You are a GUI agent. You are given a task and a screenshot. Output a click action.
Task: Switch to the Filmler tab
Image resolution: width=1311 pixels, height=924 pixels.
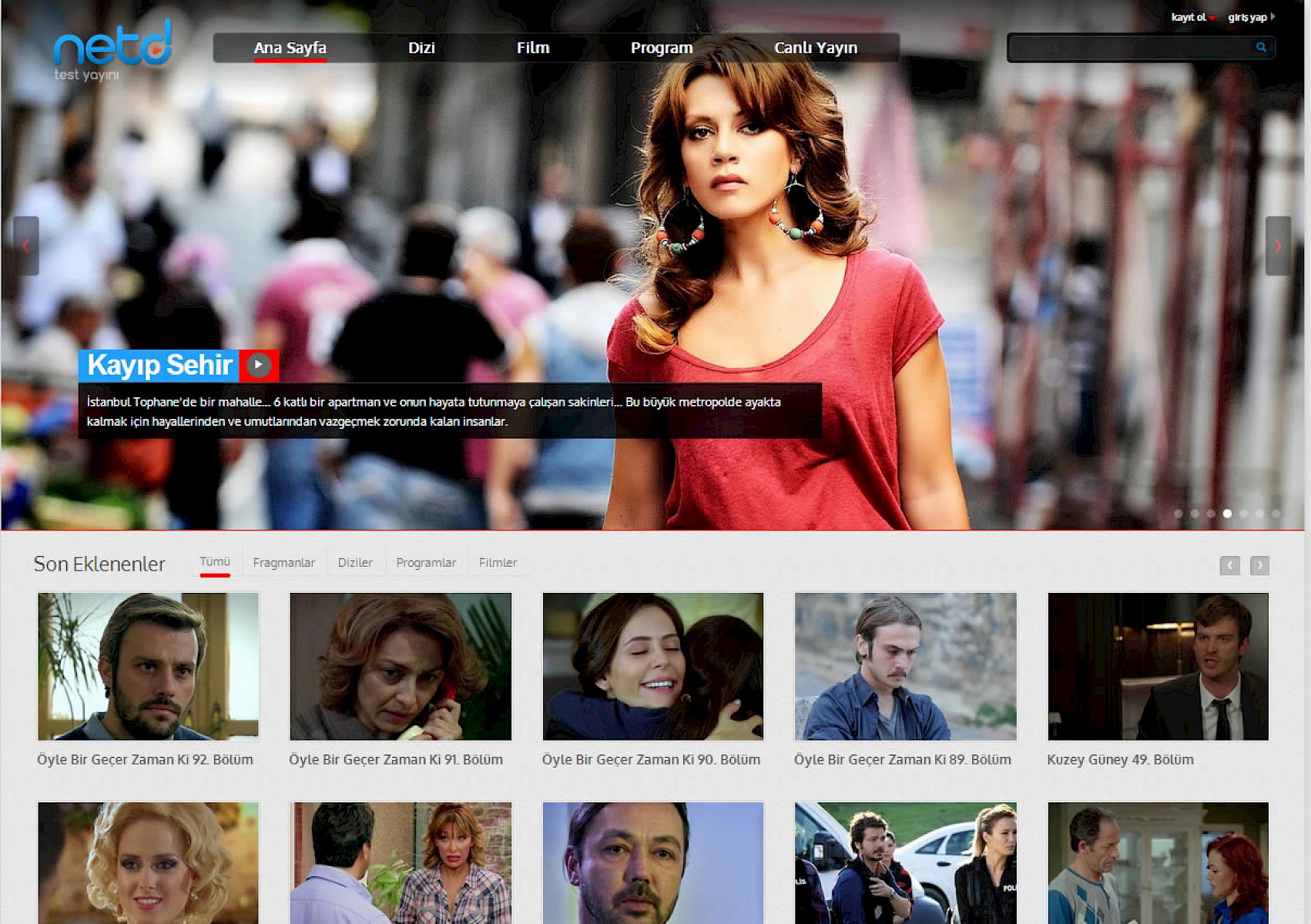[498, 563]
